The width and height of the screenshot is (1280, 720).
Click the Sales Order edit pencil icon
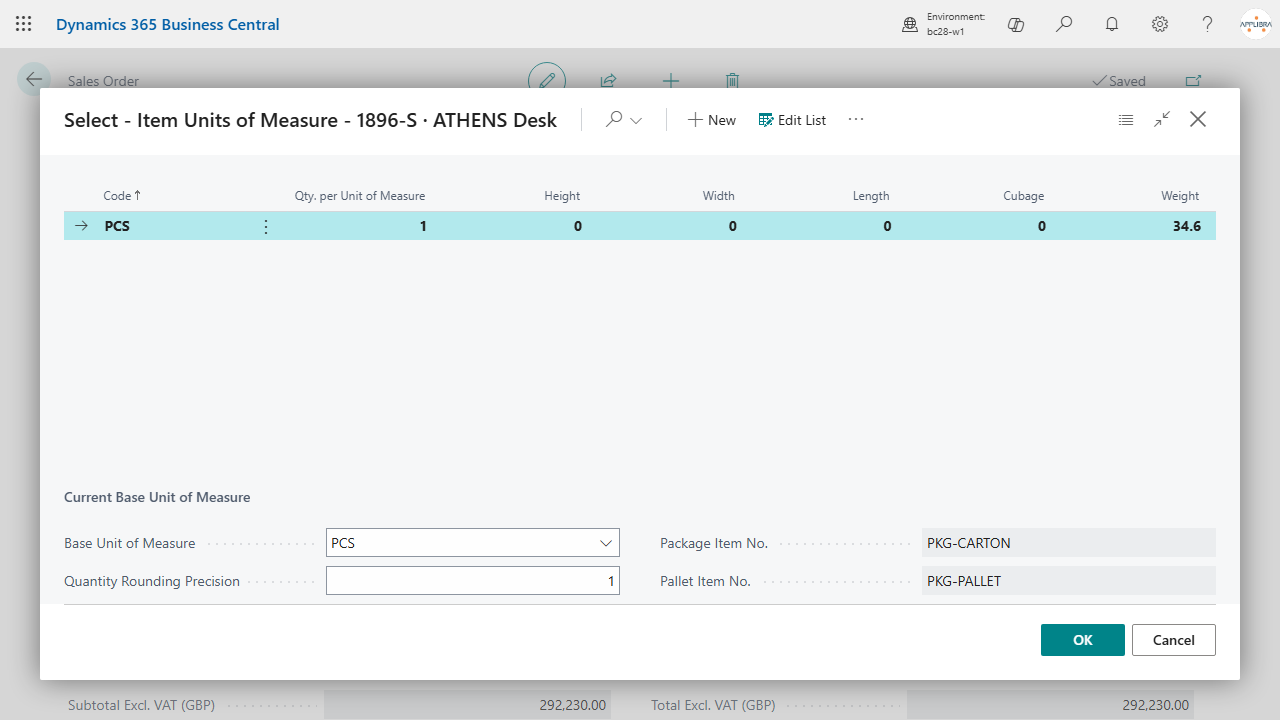tap(547, 80)
